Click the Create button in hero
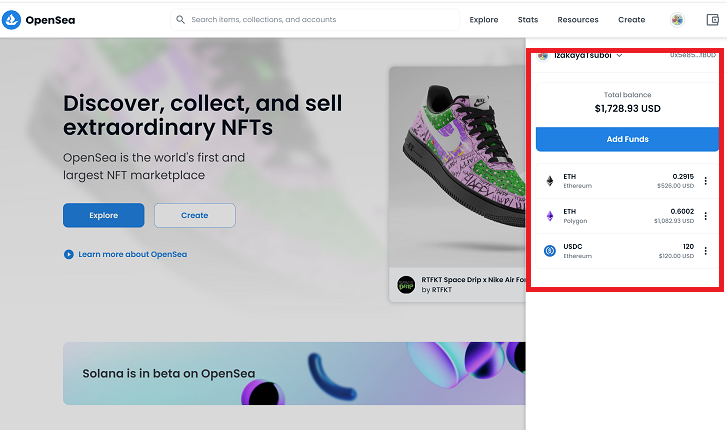 pos(195,215)
